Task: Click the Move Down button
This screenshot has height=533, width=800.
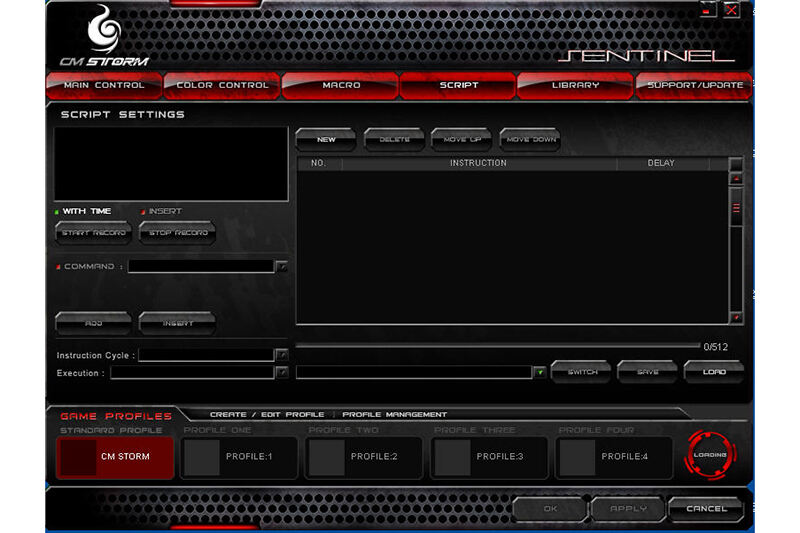Action: tap(531, 139)
